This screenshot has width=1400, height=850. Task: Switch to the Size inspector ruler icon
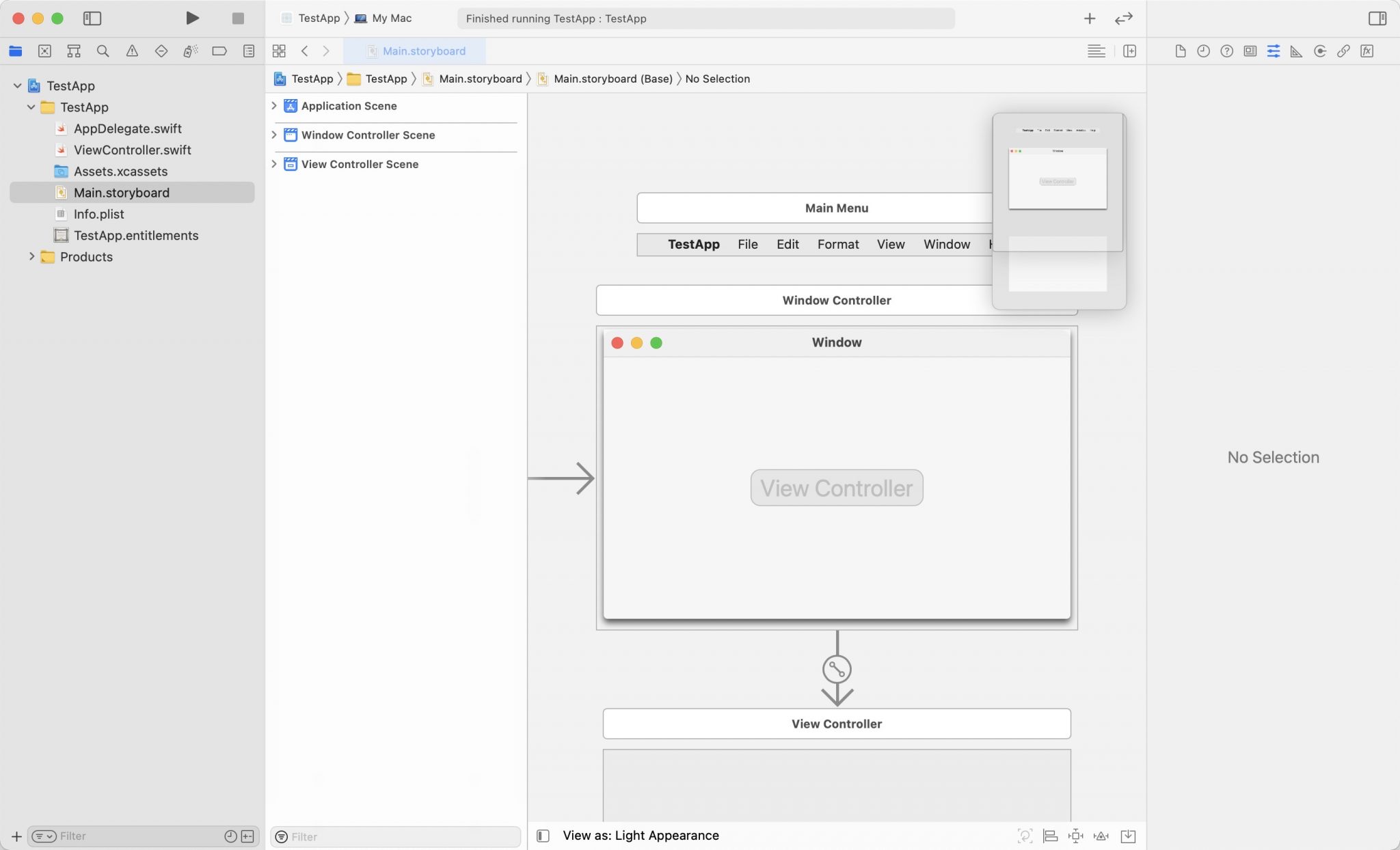coord(1296,51)
